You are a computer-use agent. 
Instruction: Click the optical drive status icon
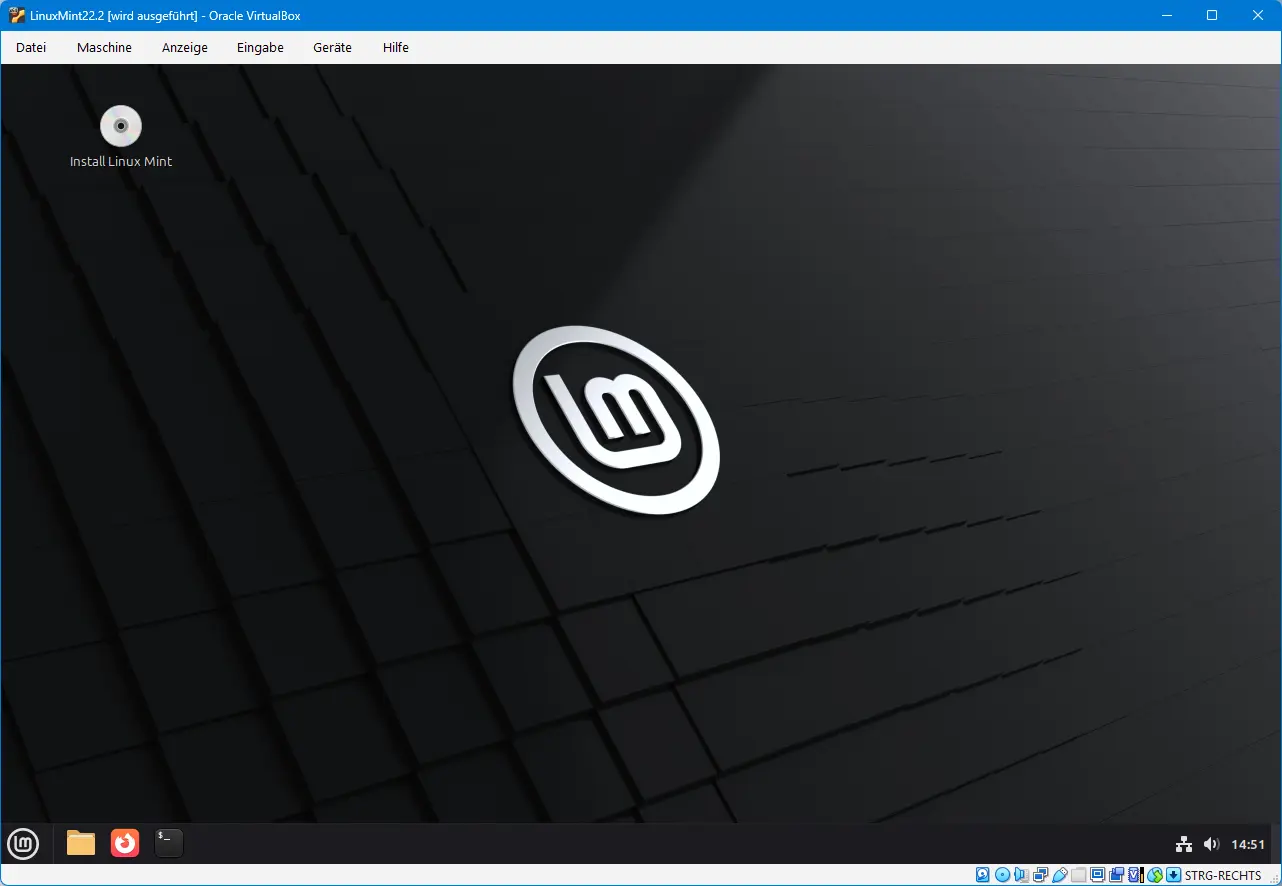click(x=1002, y=874)
